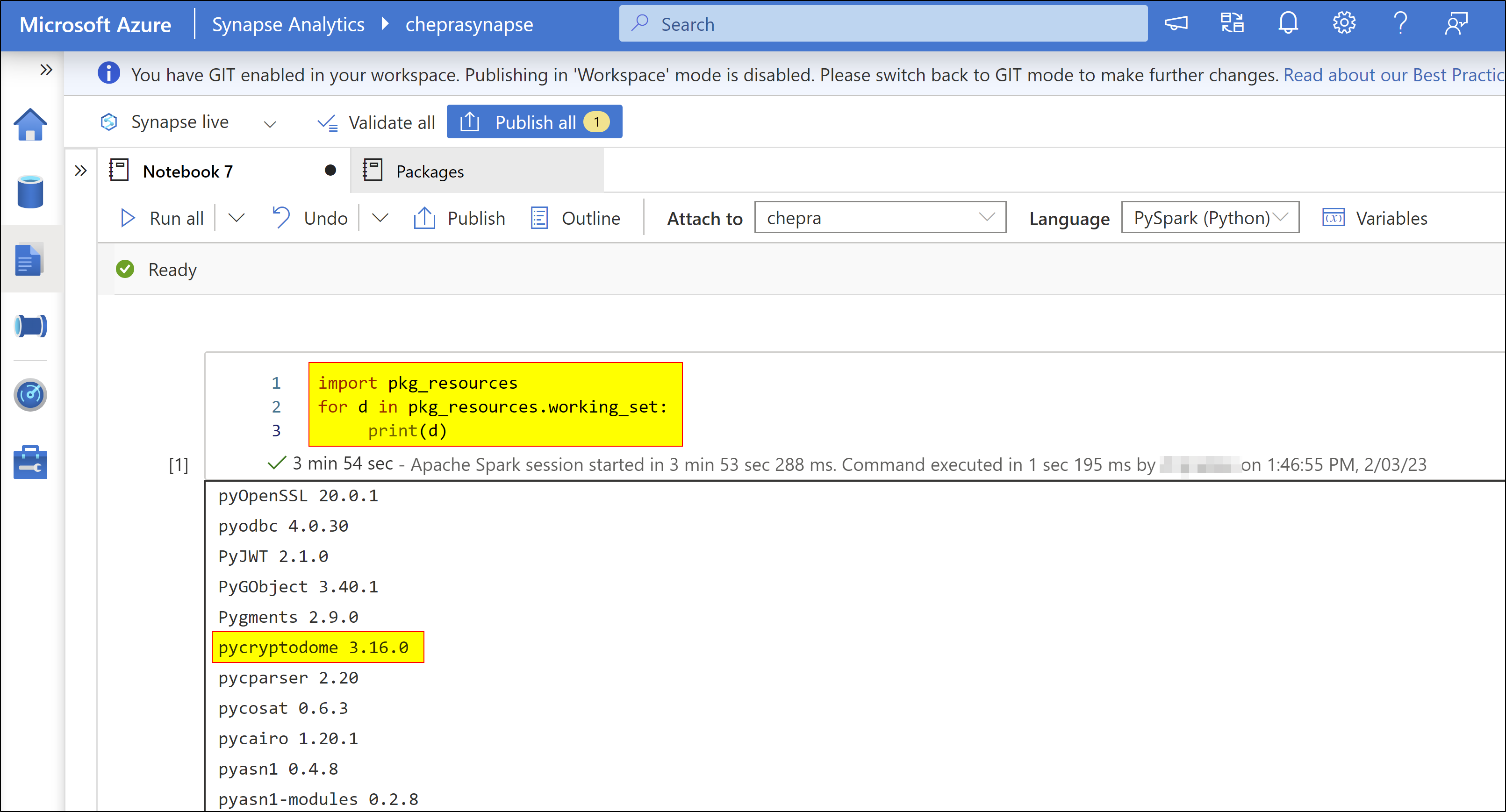Switch to the Packages tab
Viewport: 1506px width, 812px height.
[x=430, y=171]
